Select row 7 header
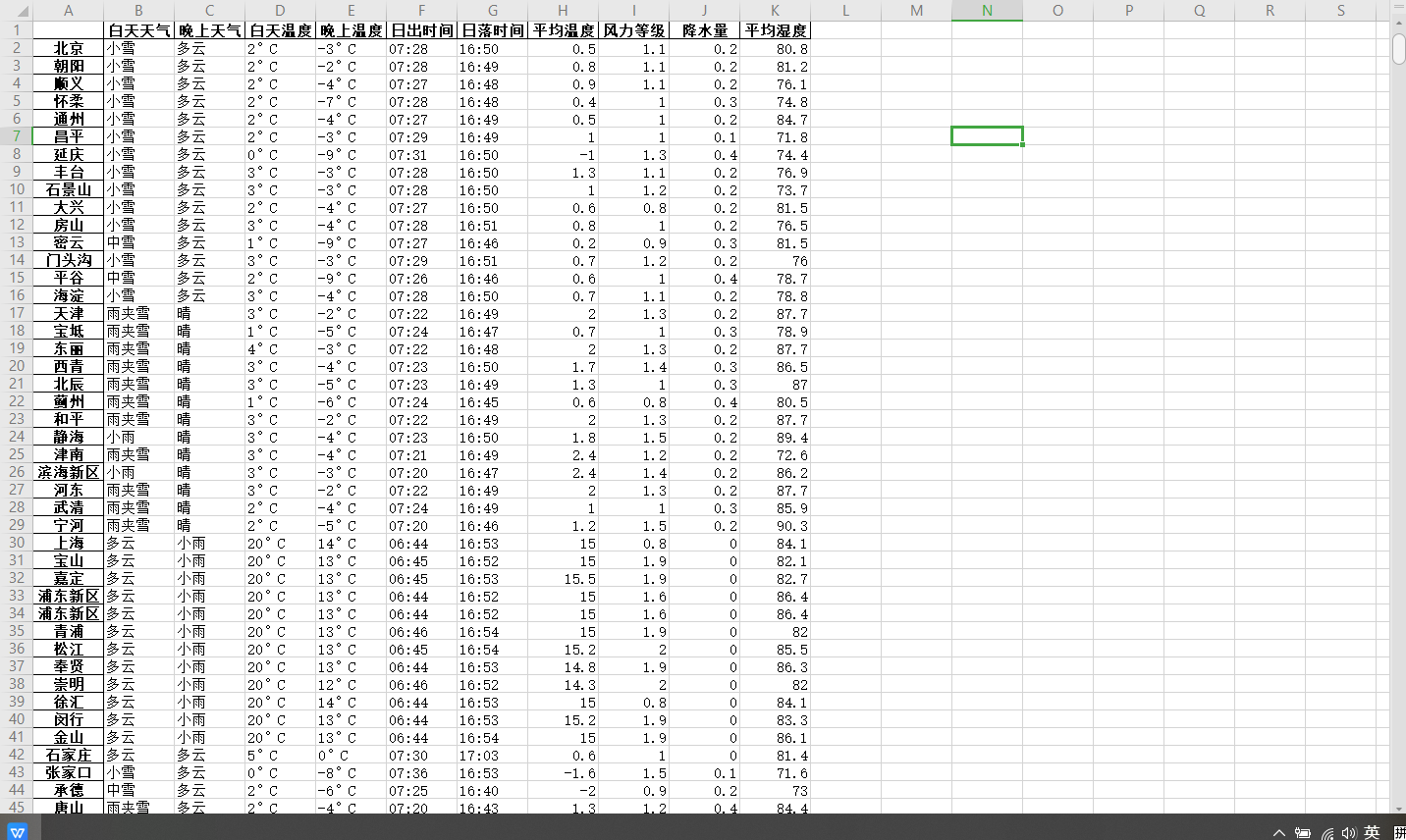Screen dimensions: 1406x840 tap(16, 136)
